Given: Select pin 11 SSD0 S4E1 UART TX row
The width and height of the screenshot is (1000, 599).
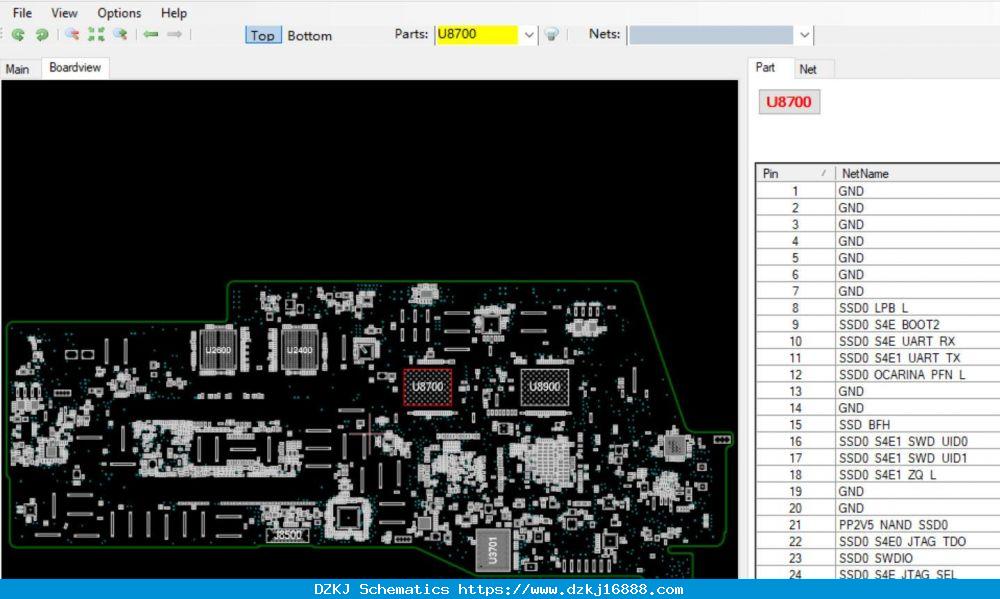Looking at the screenshot, I should tap(878, 358).
